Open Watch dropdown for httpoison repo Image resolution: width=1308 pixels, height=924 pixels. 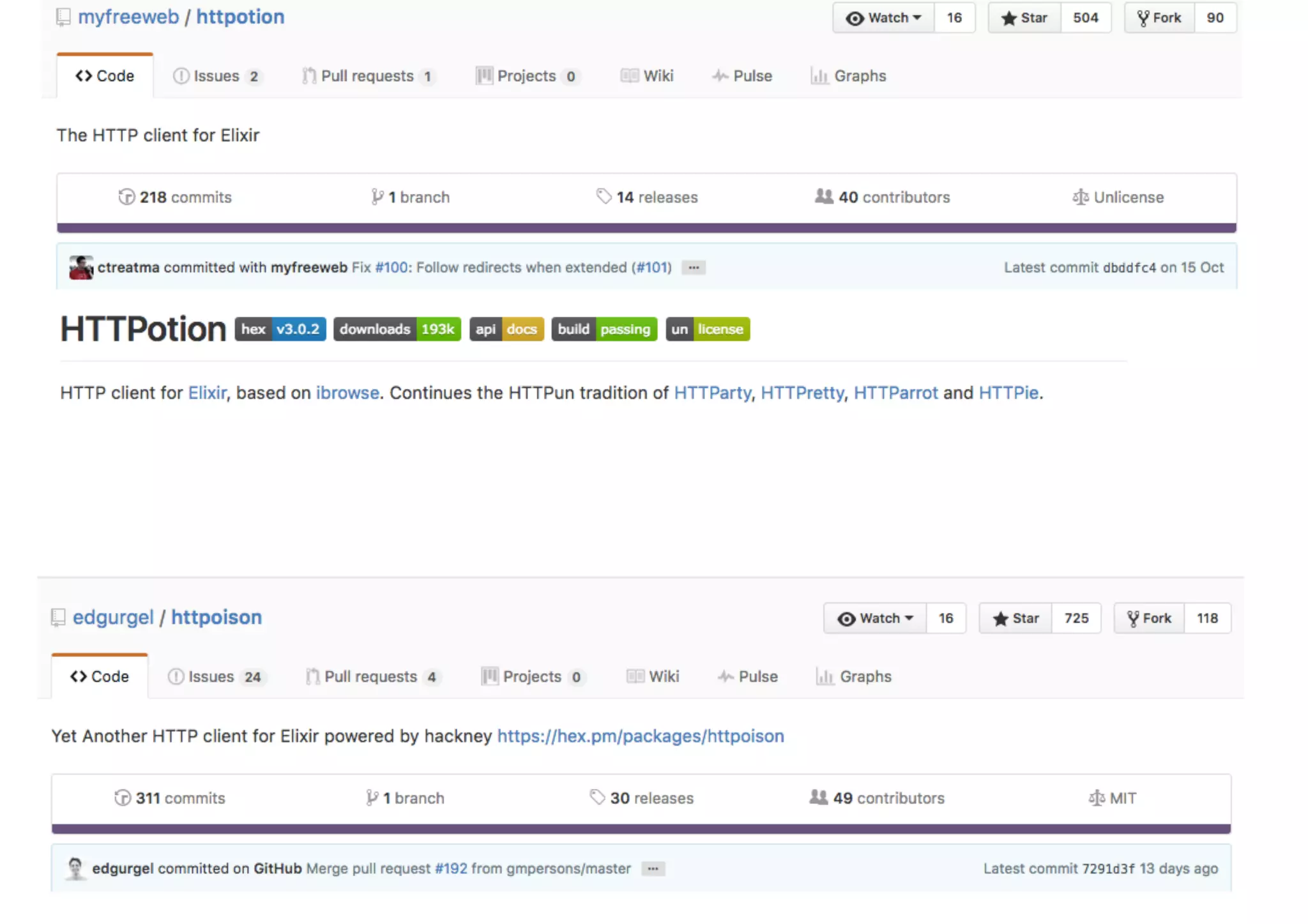tap(874, 618)
